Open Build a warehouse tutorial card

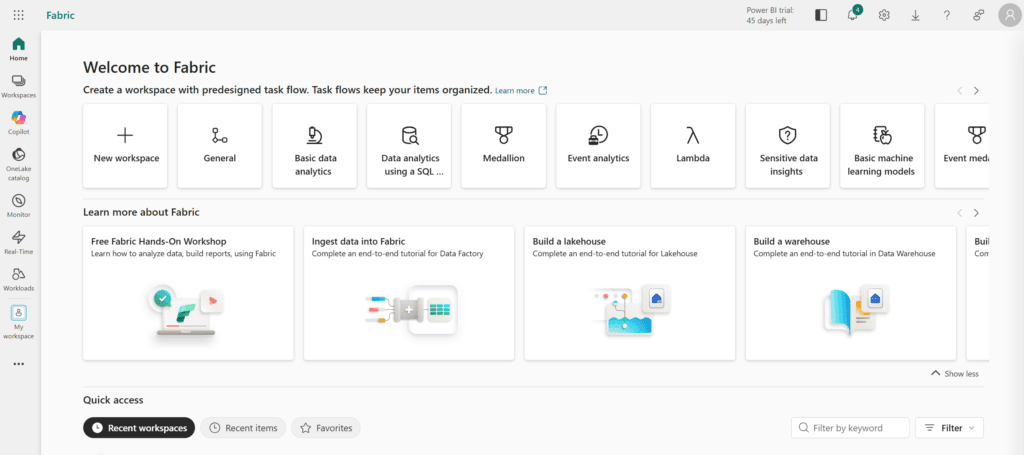click(x=851, y=293)
